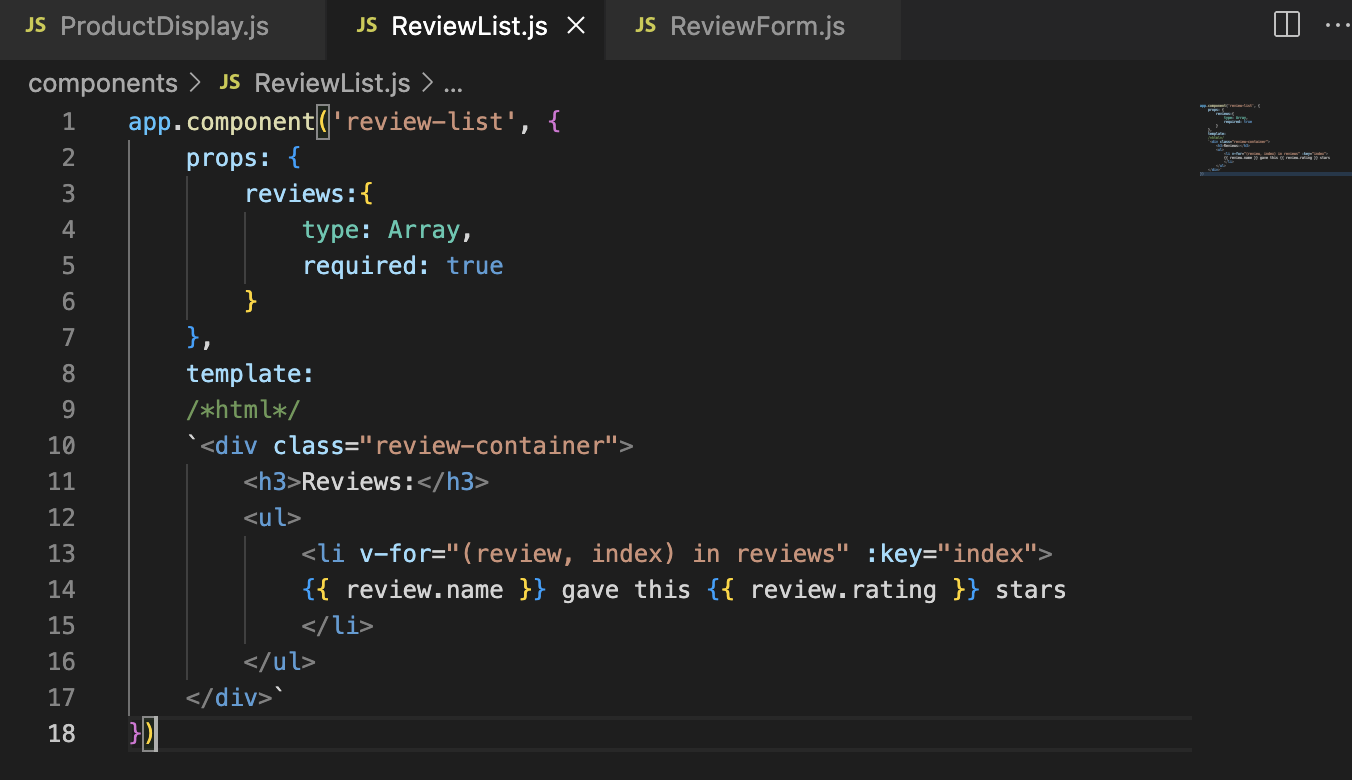Click the components breadcrumb
The width and height of the screenshot is (1352, 780).
(x=103, y=83)
